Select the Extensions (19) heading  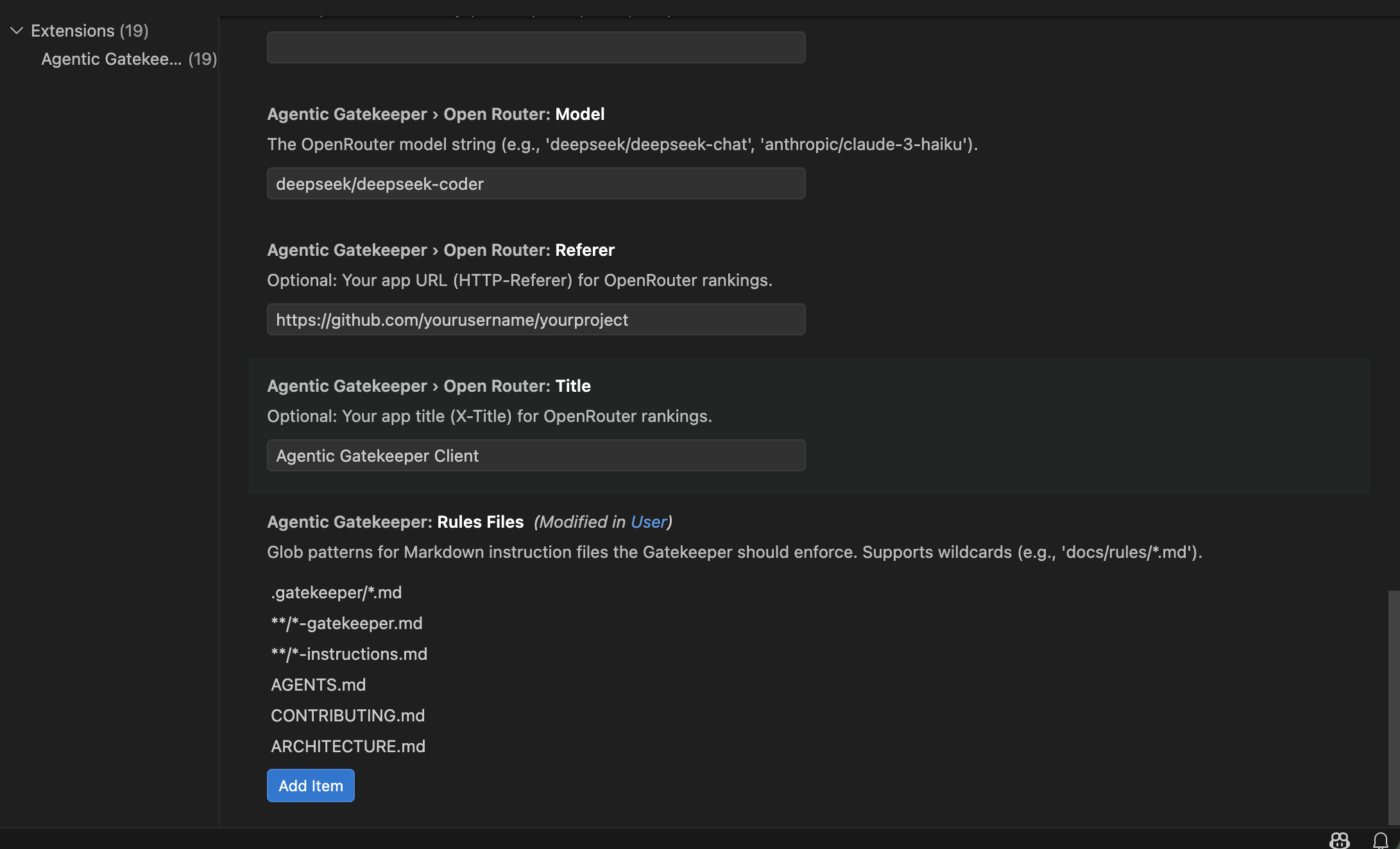pos(89,30)
